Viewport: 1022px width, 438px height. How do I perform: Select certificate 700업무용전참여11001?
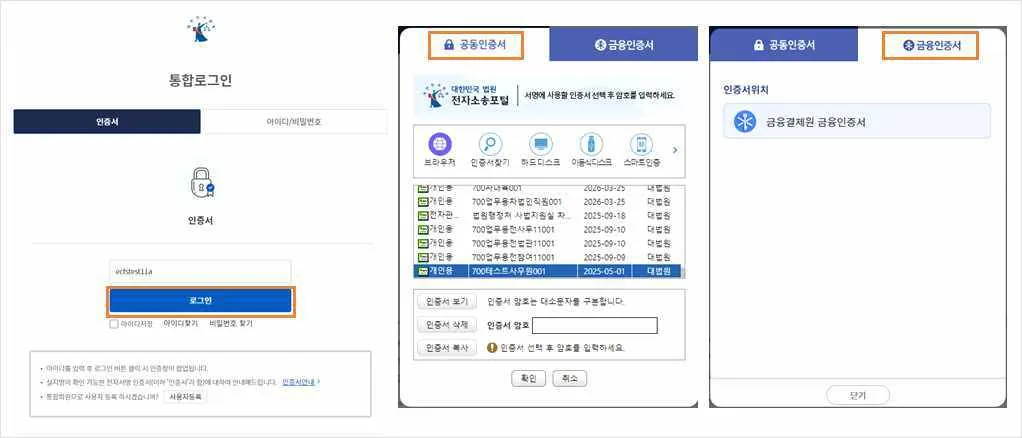548,257
